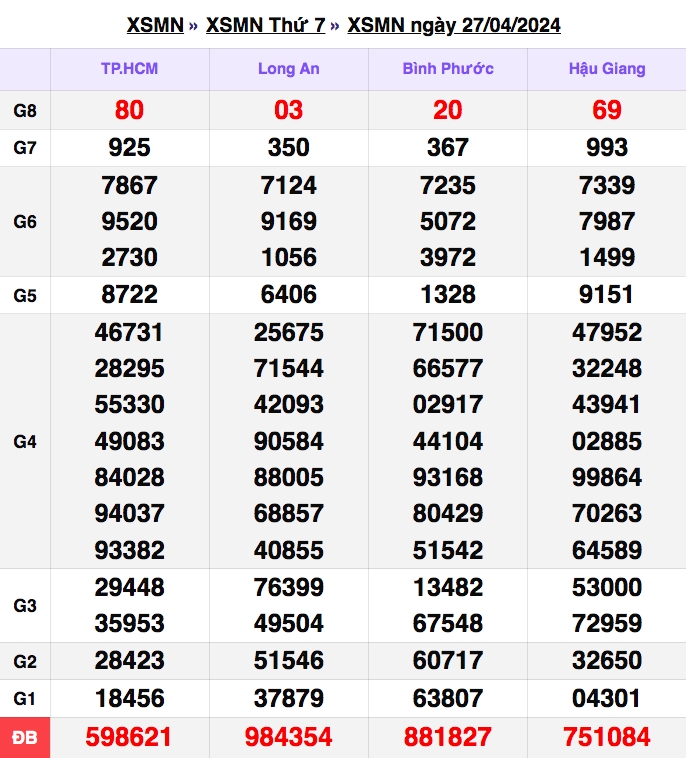Click Hậu Giang G7 result 993

pos(607,147)
